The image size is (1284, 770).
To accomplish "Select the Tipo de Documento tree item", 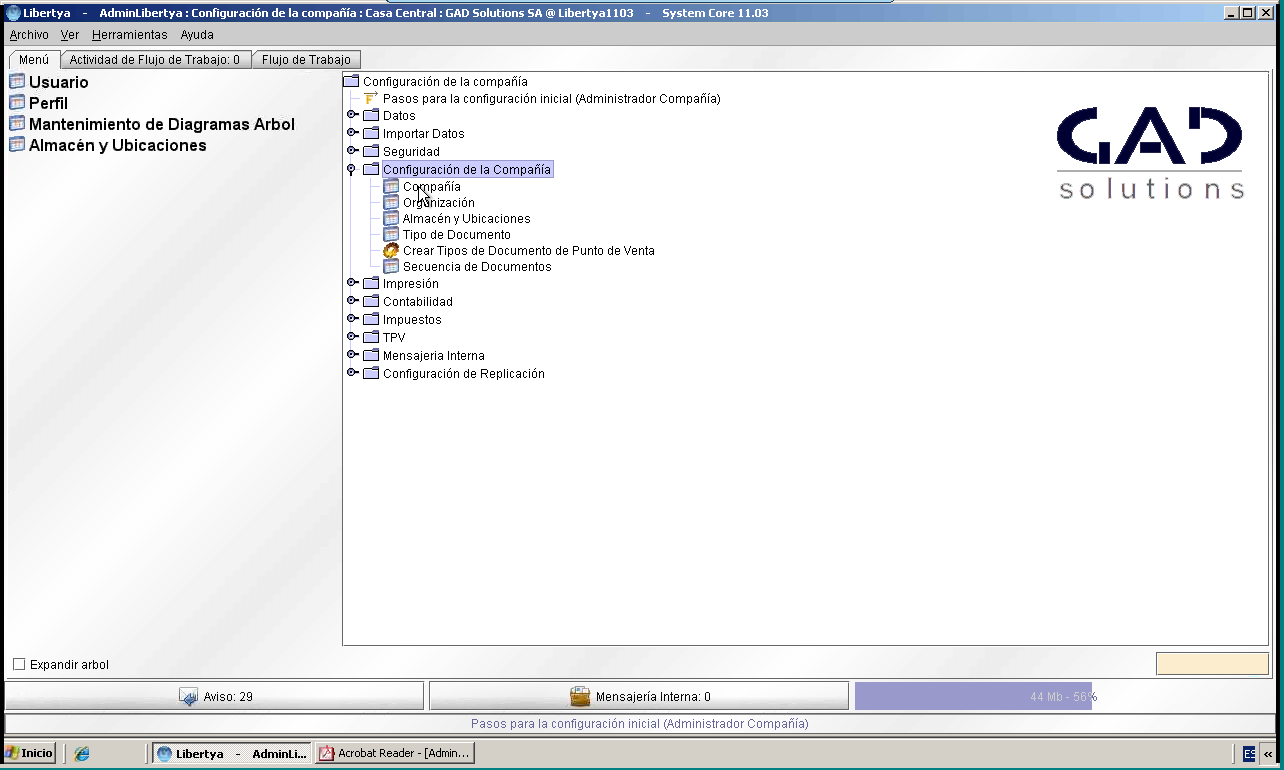I will (456, 234).
